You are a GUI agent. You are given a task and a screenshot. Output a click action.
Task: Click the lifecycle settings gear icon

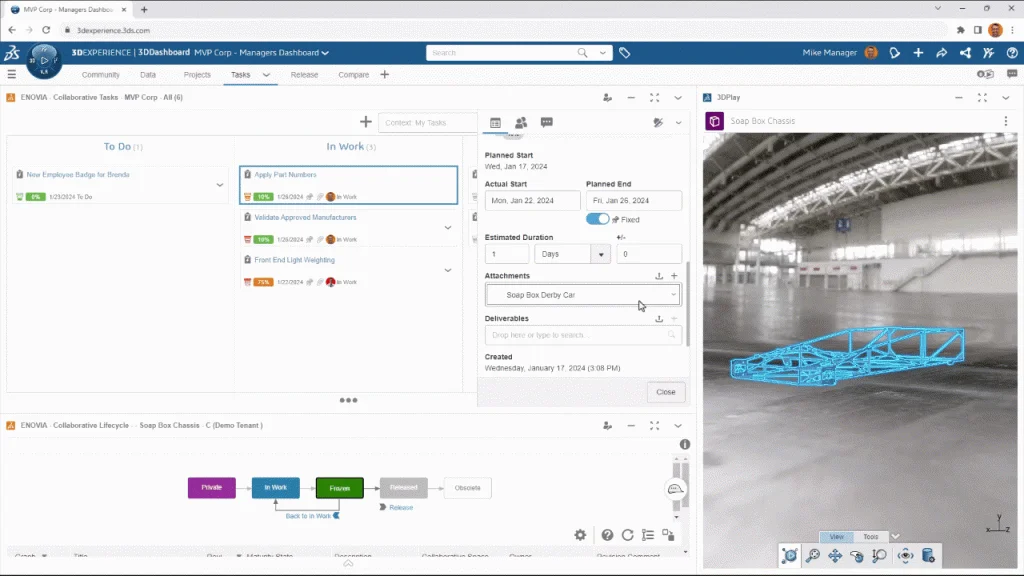click(x=580, y=535)
